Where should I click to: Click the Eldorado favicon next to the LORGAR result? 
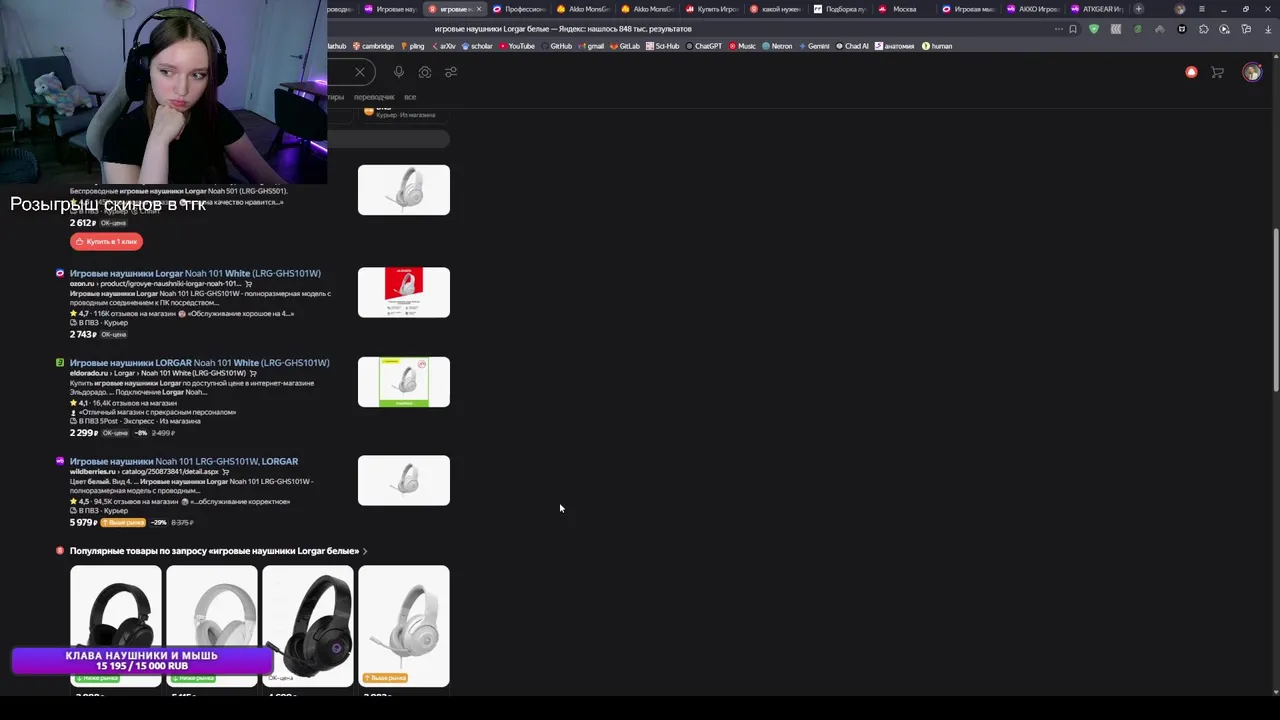pyautogui.click(x=60, y=362)
